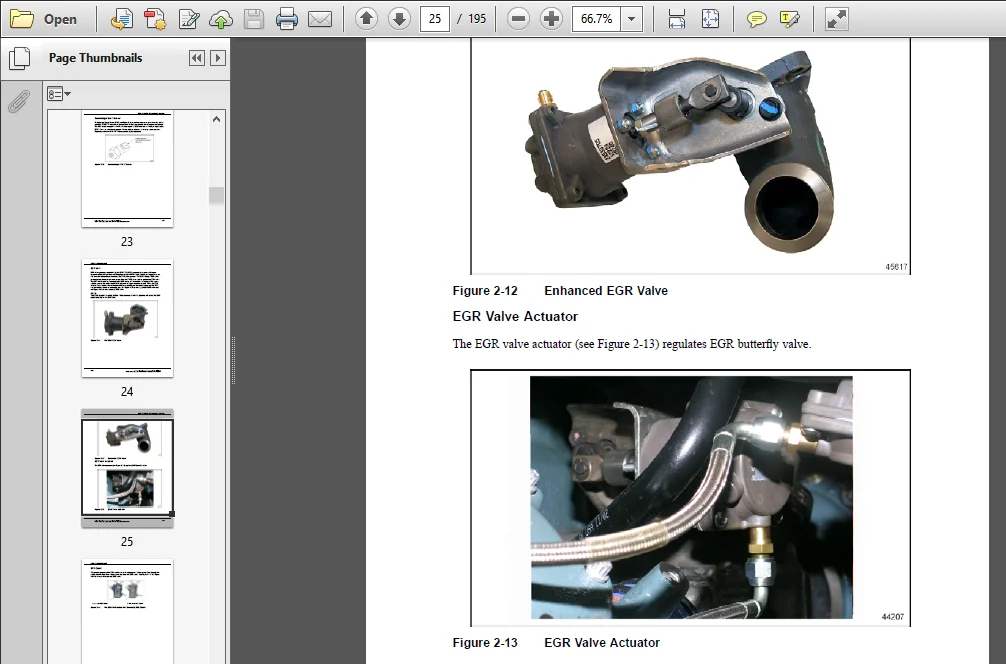Click the Page Thumbnails panel title
The image size is (1006, 664).
pyautogui.click(x=96, y=58)
